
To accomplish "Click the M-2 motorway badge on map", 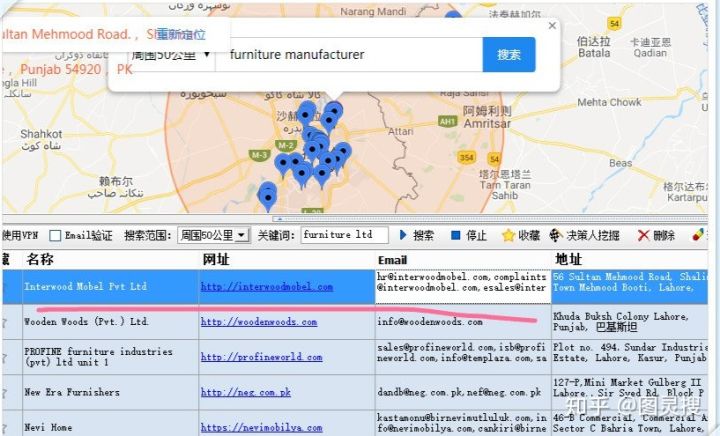I will (286, 145).
